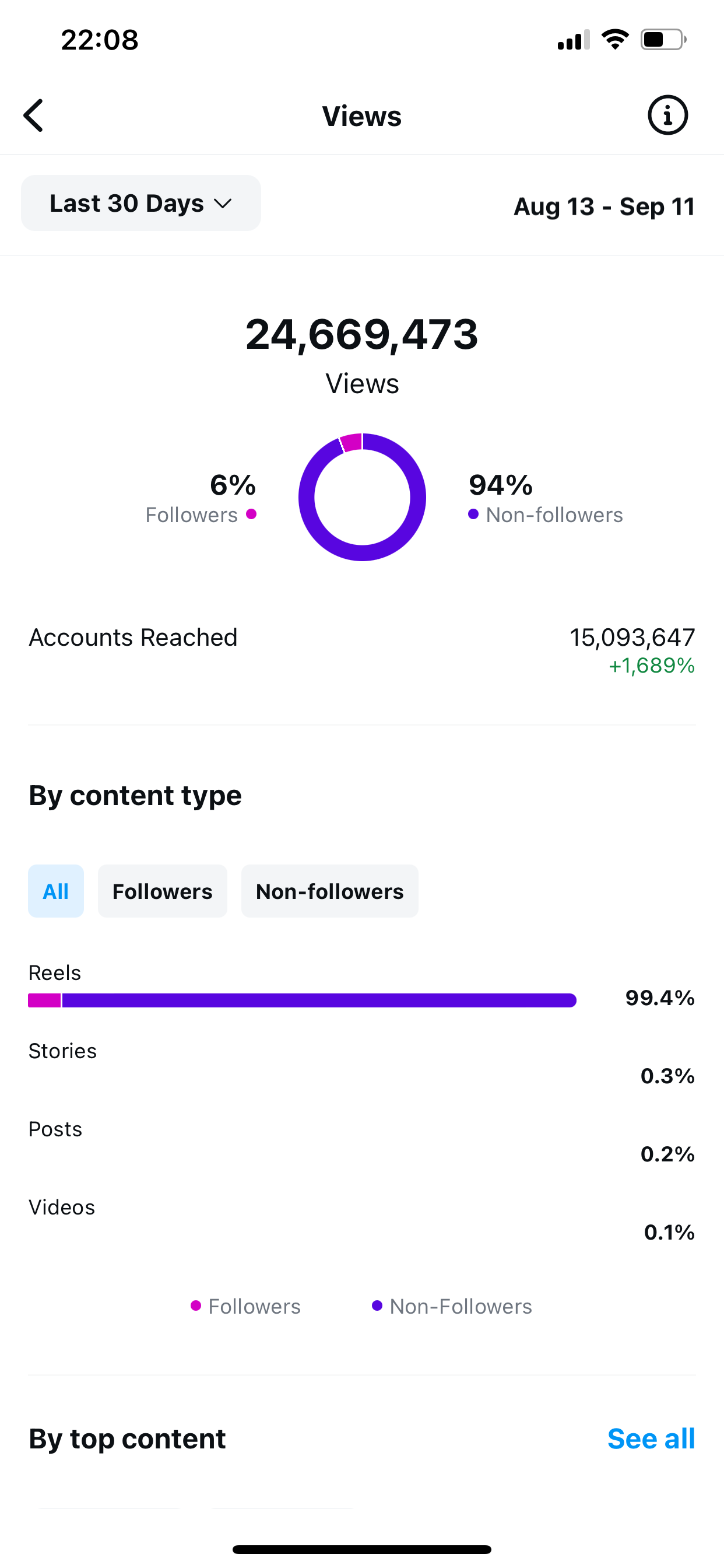Tap the purple Non-Followers legend dot
Image resolution: width=724 pixels, height=1568 pixels.
tap(377, 1305)
